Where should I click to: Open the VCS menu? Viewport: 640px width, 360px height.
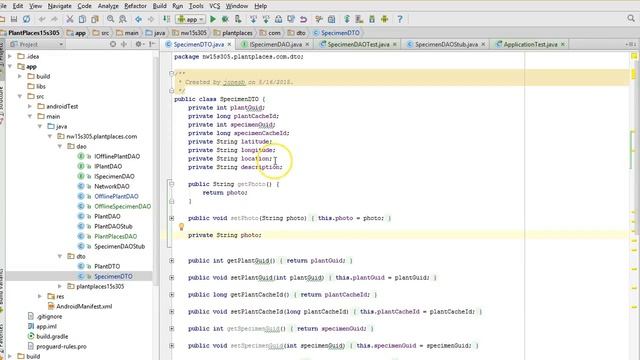click(215, 6)
